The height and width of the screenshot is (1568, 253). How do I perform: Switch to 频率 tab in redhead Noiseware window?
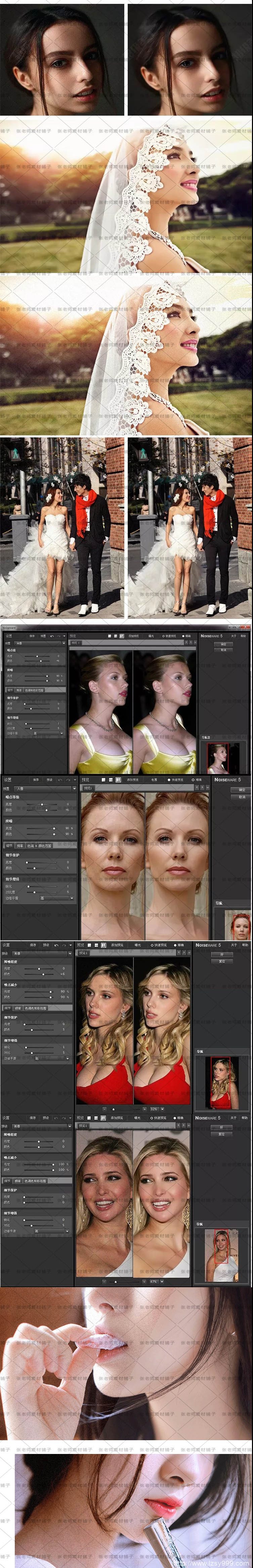[x=20, y=846]
